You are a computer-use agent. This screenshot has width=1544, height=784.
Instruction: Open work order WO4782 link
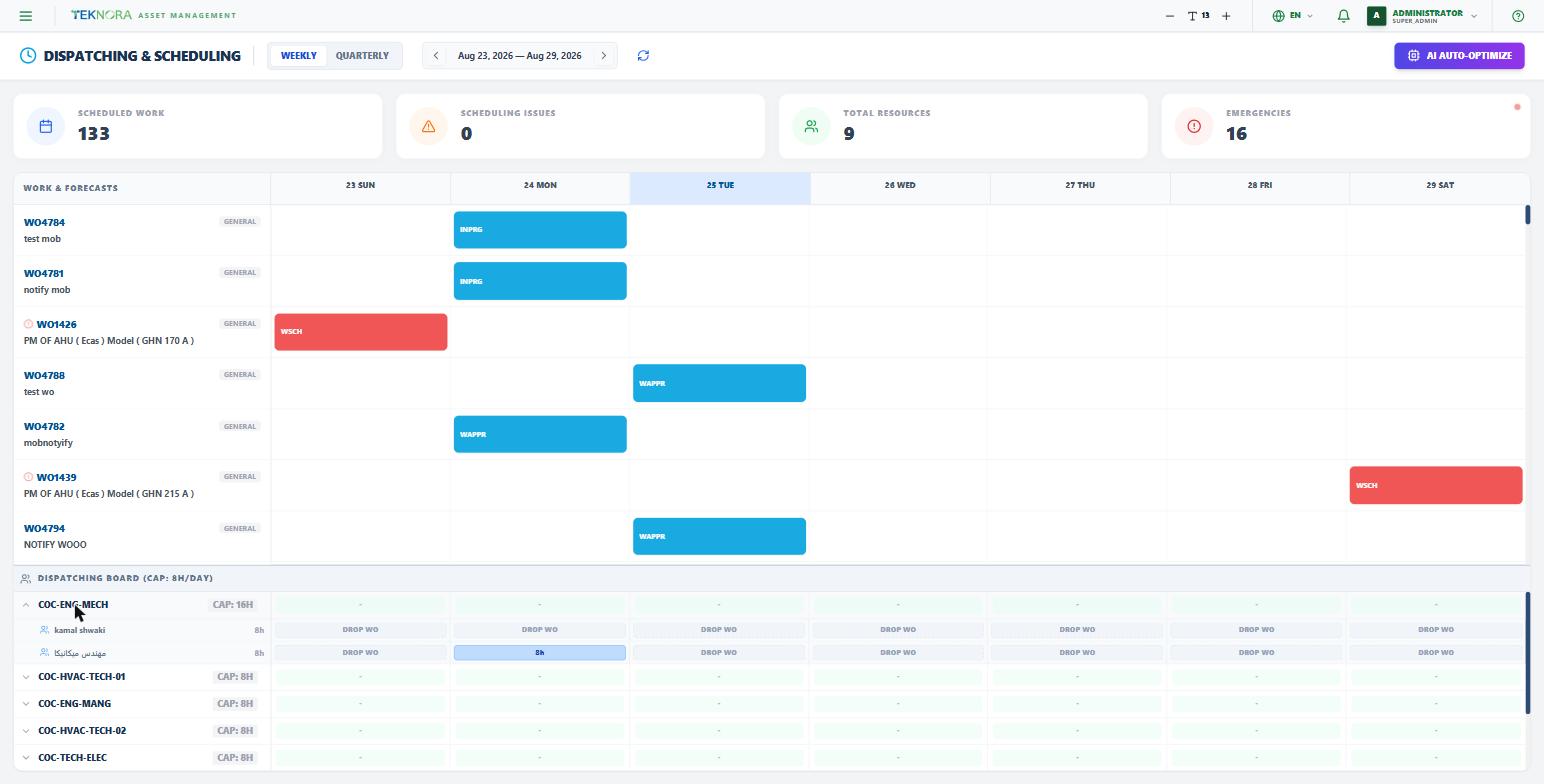tap(44, 427)
